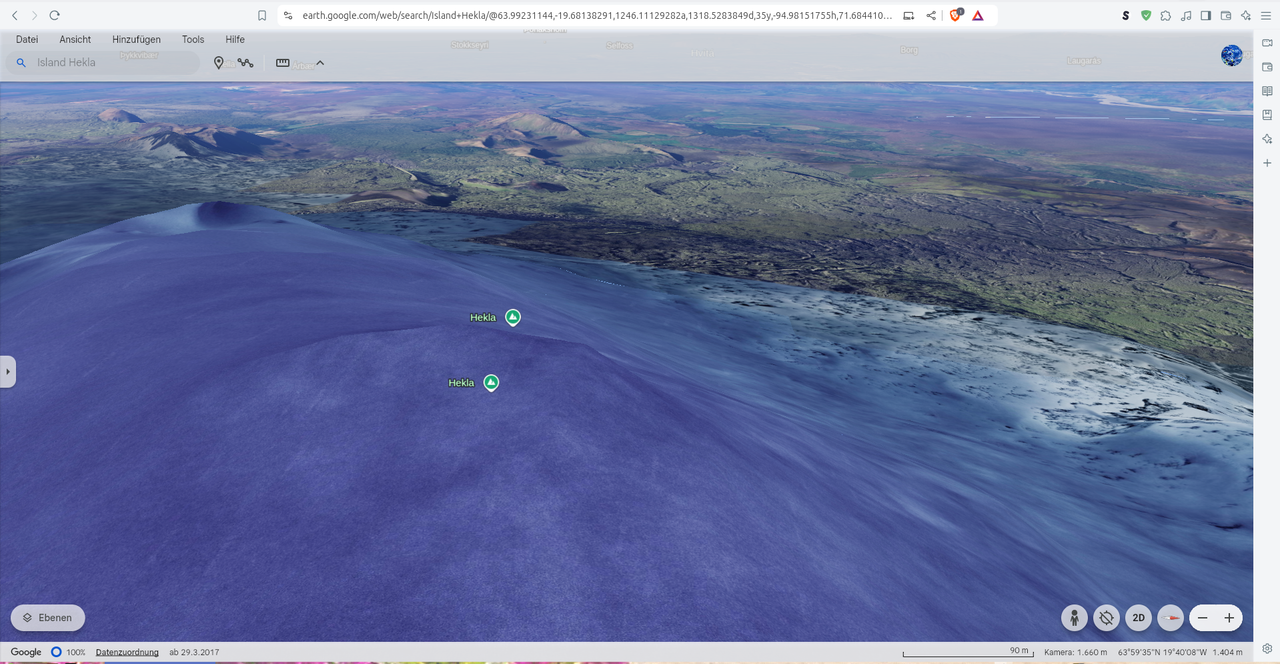Image resolution: width=1280 pixels, height=664 pixels.
Task: Open the reading list icon in sidebar
Action: pyautogui.click(x=1267, y=91)
